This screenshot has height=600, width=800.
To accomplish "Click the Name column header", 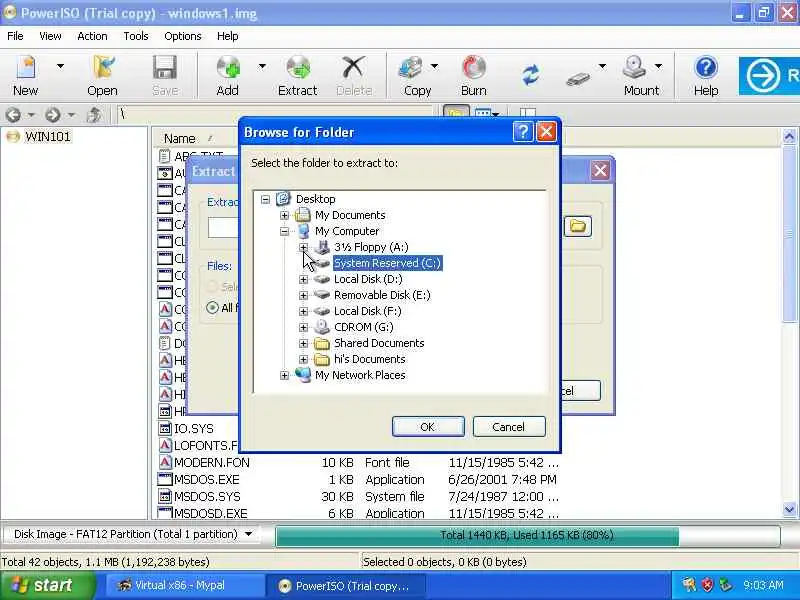I will (180, 138).
